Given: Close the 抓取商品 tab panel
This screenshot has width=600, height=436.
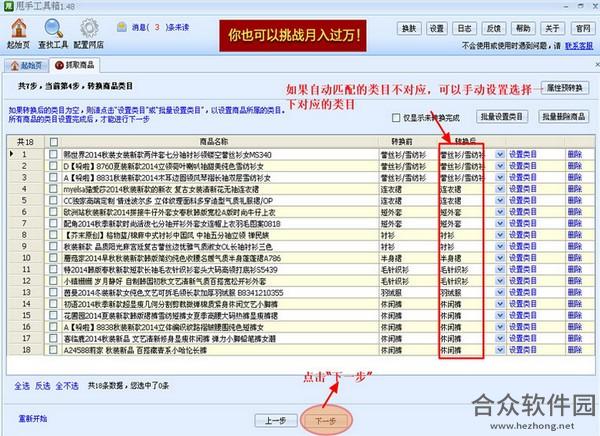Looking at the screenshot, I should pyautogui.click(x=597, y=65).
